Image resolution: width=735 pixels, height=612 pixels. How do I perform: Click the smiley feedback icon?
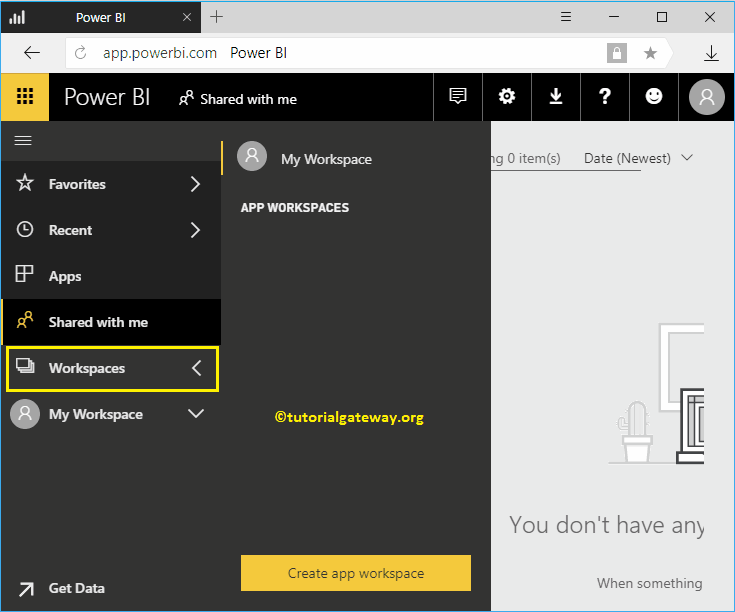pyautogui.click(x=654, y=97)
